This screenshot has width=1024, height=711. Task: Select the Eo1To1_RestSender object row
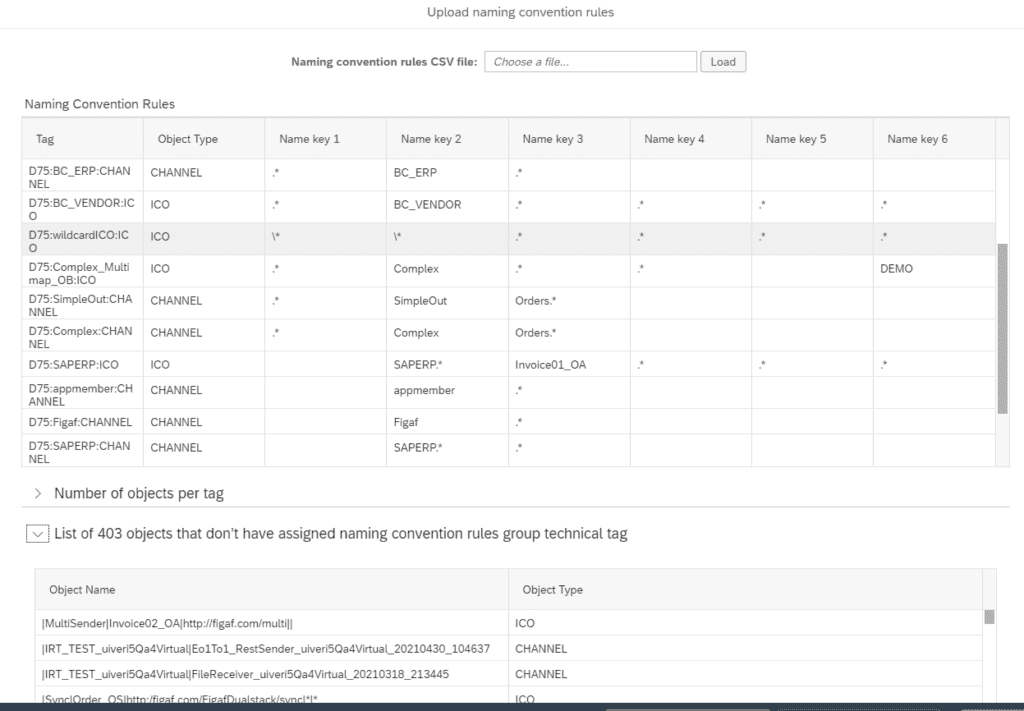509,648
